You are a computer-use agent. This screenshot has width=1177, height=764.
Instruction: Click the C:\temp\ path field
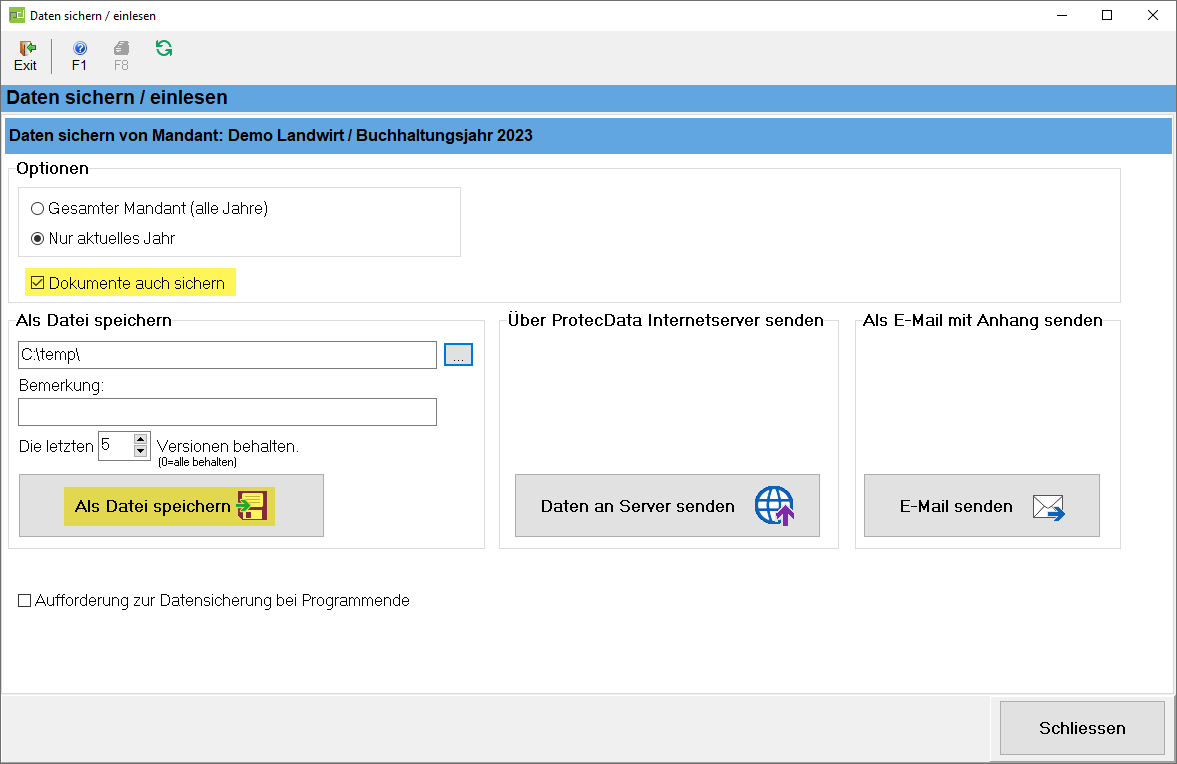tap(227, 355)
